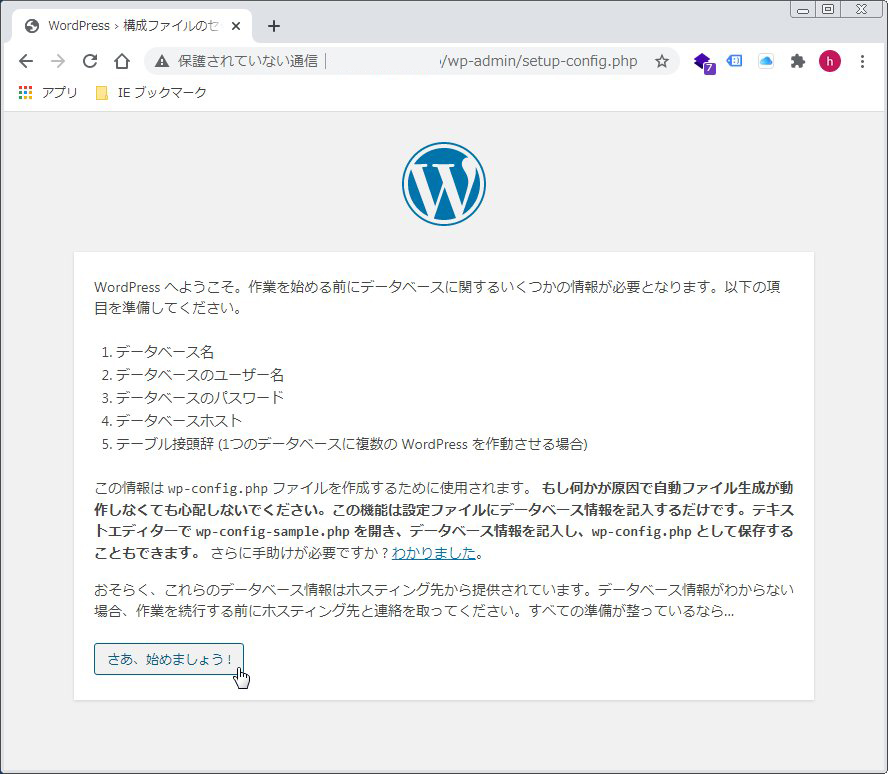888x774 pixels.
Task: Go to the home page via house icon
Action: pyautogui.click(x=122, y=61)
